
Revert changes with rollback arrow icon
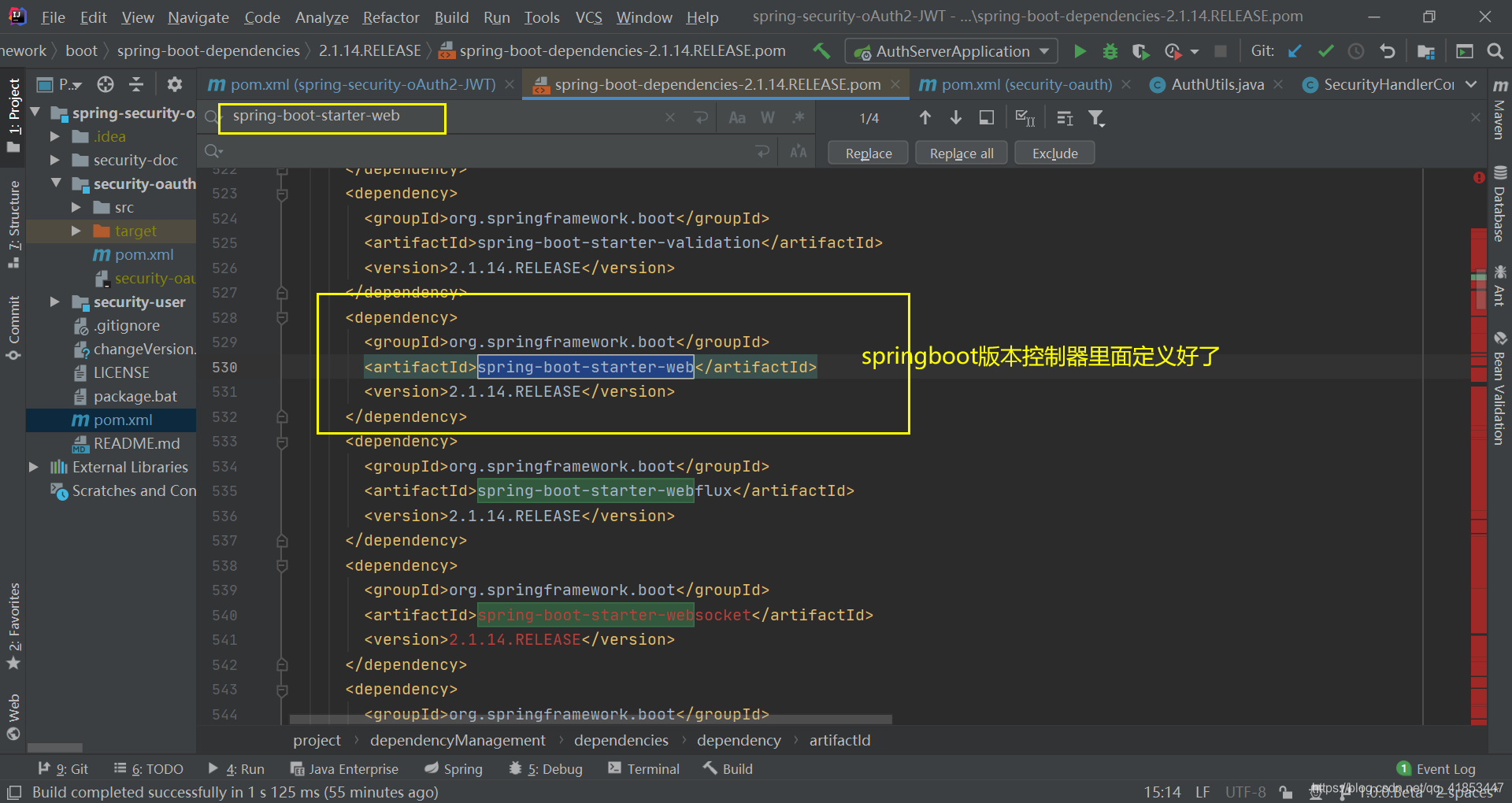pyautogui.click(x=1388, y=51)
